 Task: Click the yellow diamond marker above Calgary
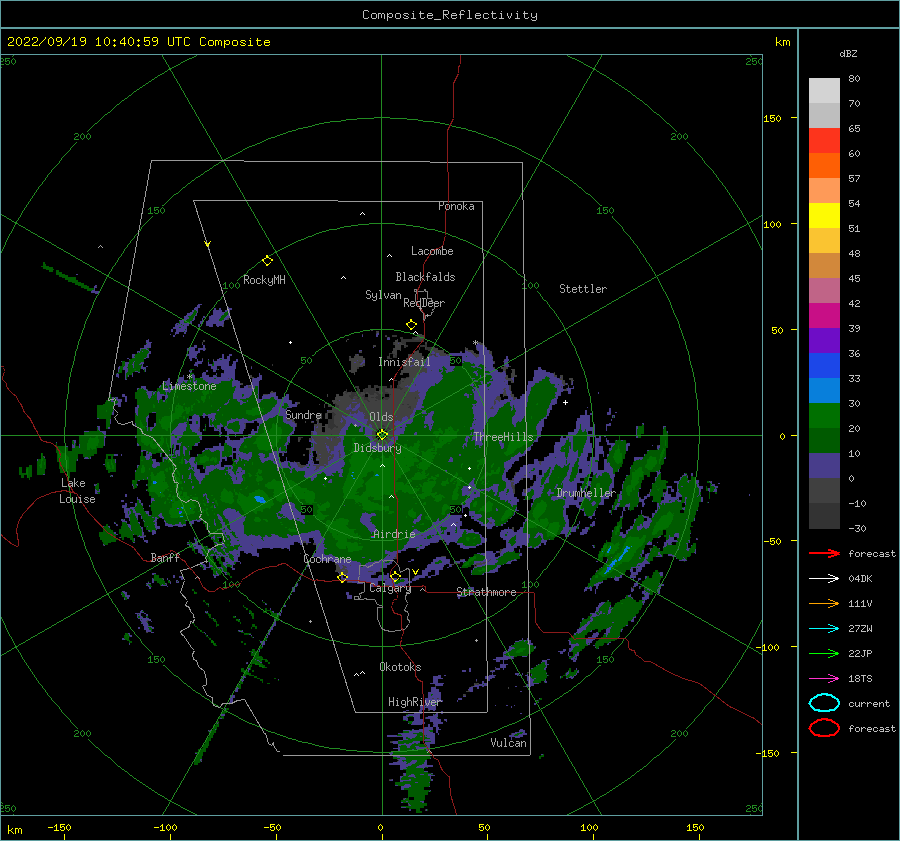(x=395, y=576)
